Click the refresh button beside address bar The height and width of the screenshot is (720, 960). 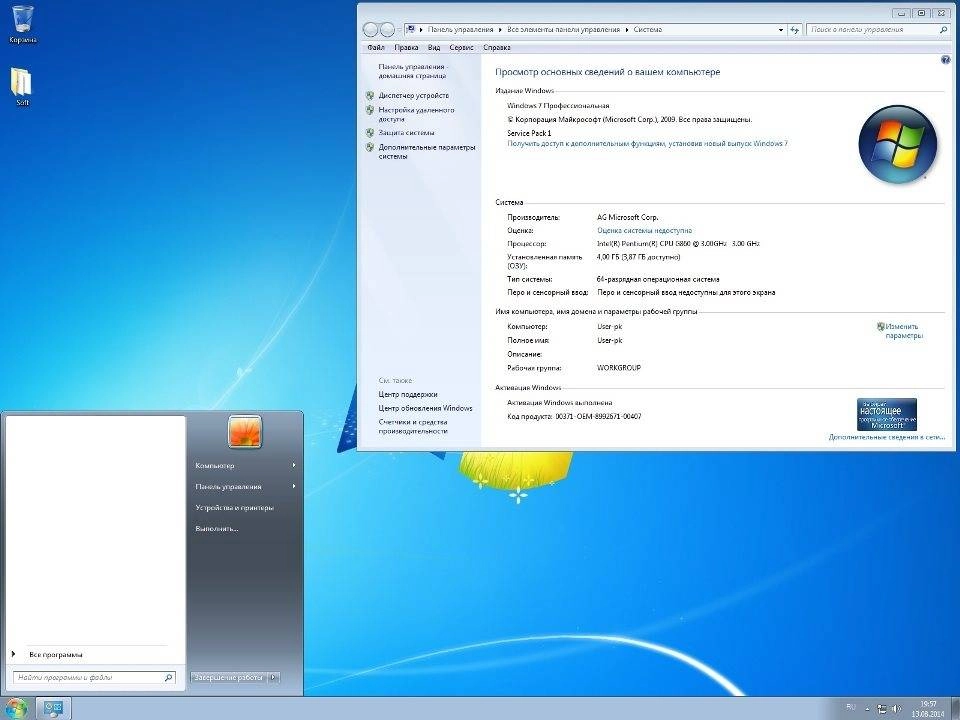(794, 29)
